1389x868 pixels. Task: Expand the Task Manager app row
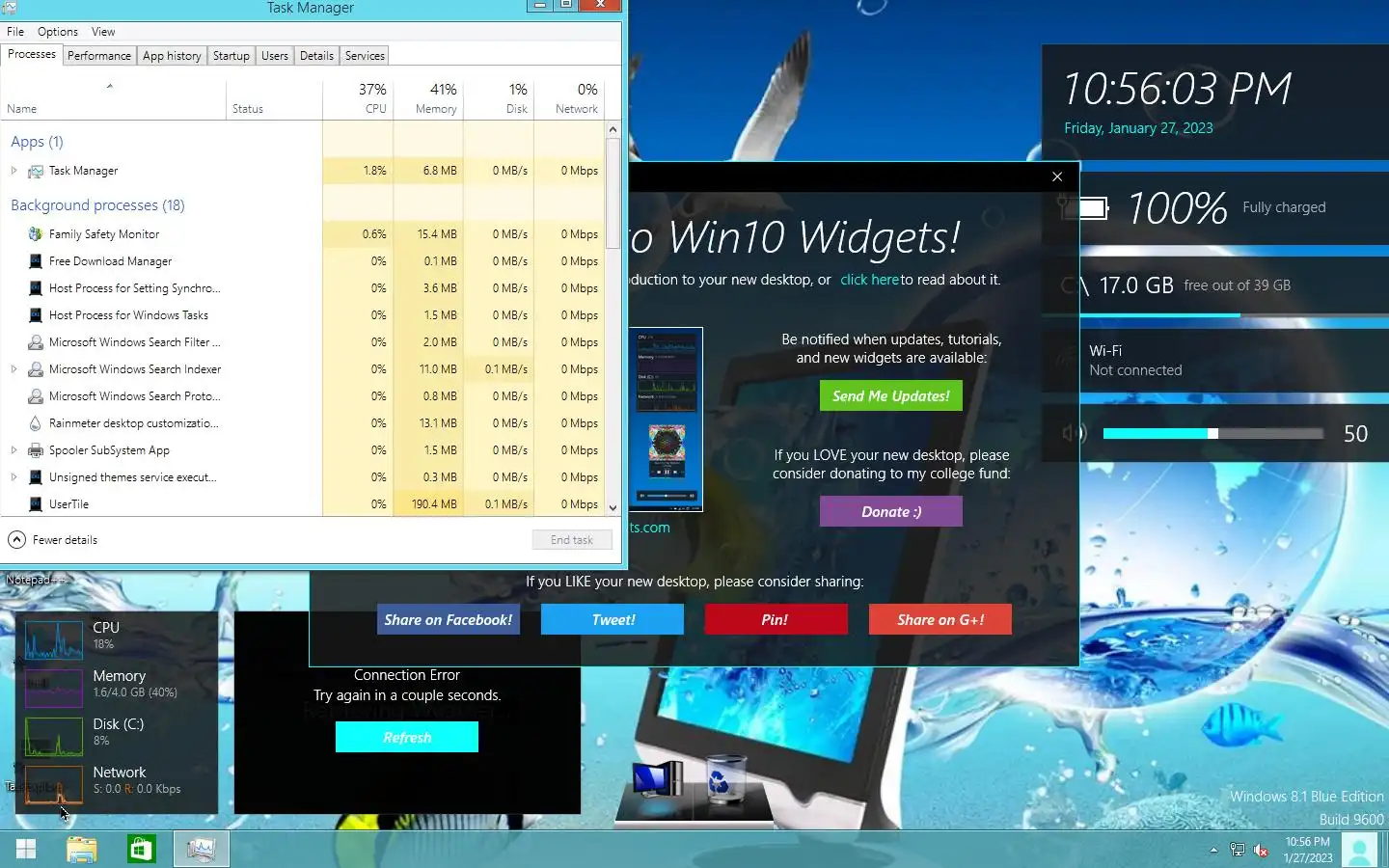pyautogui.click(x=14, y=171)
